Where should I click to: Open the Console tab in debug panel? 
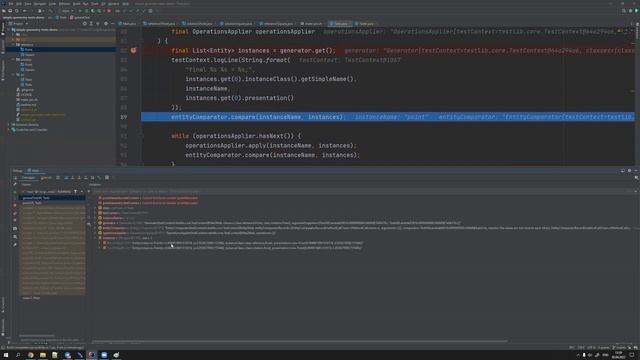pos(46,178)
